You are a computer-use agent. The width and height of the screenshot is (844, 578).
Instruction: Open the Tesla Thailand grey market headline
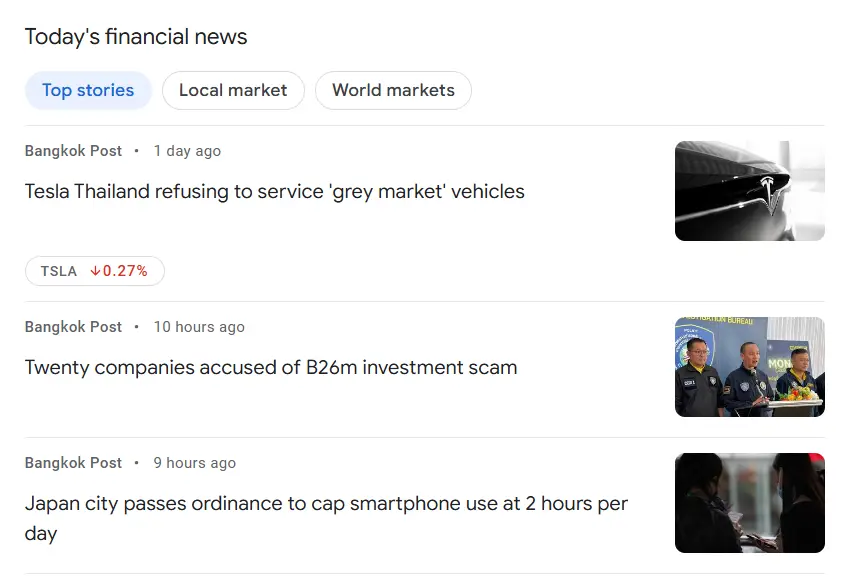pyautogui.click(x=274, y=191)
